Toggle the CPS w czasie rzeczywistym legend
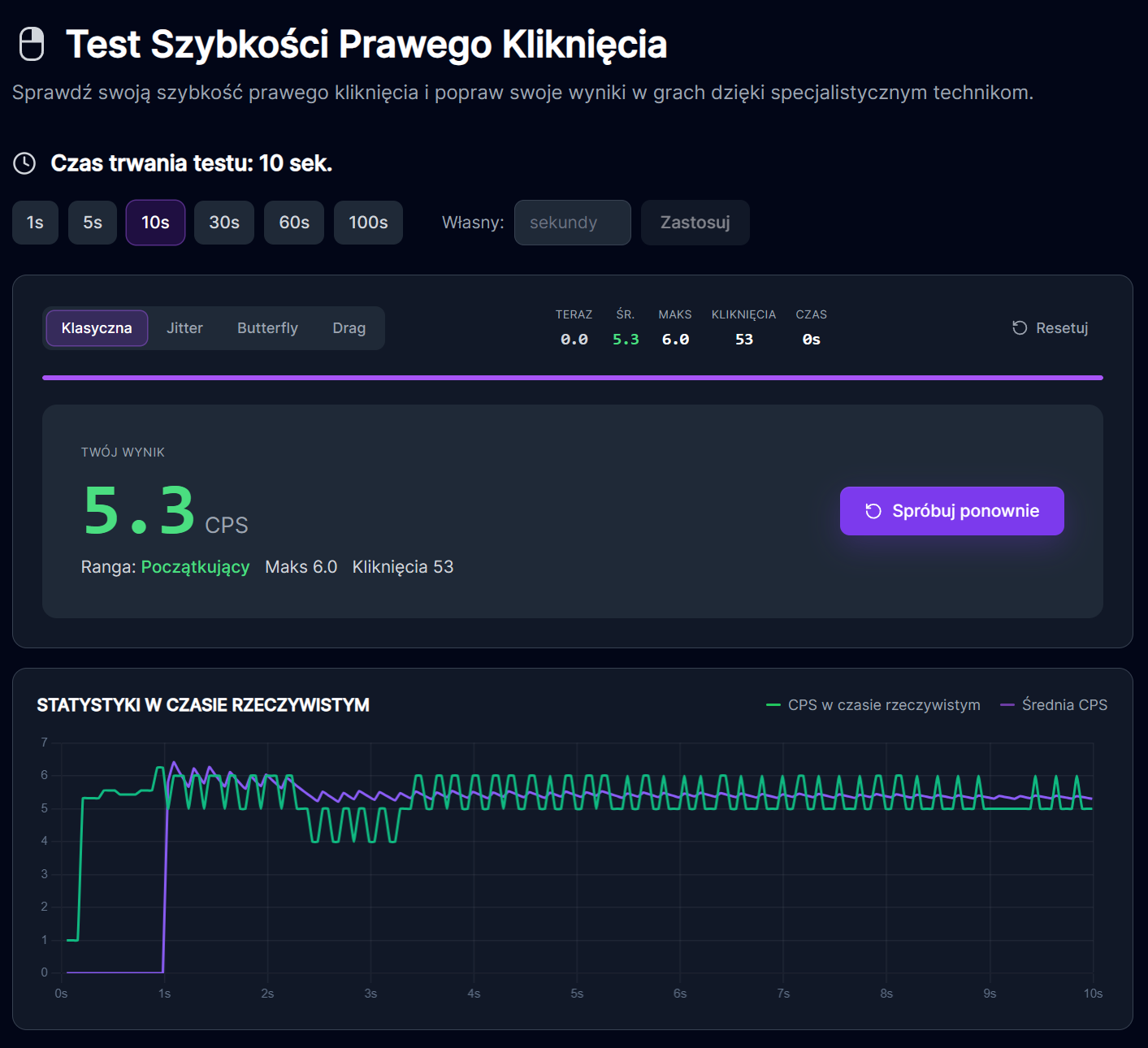1148x1048 pixels. [x=873, y=705]
